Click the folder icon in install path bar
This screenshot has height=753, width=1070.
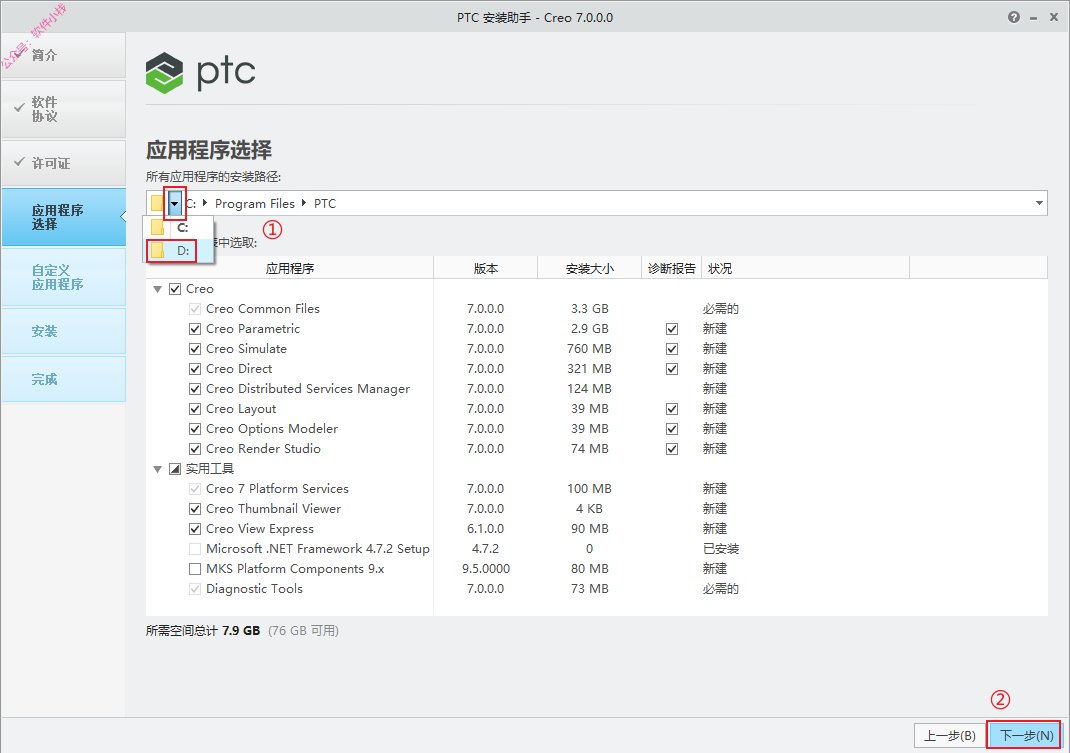pos(158,203)
